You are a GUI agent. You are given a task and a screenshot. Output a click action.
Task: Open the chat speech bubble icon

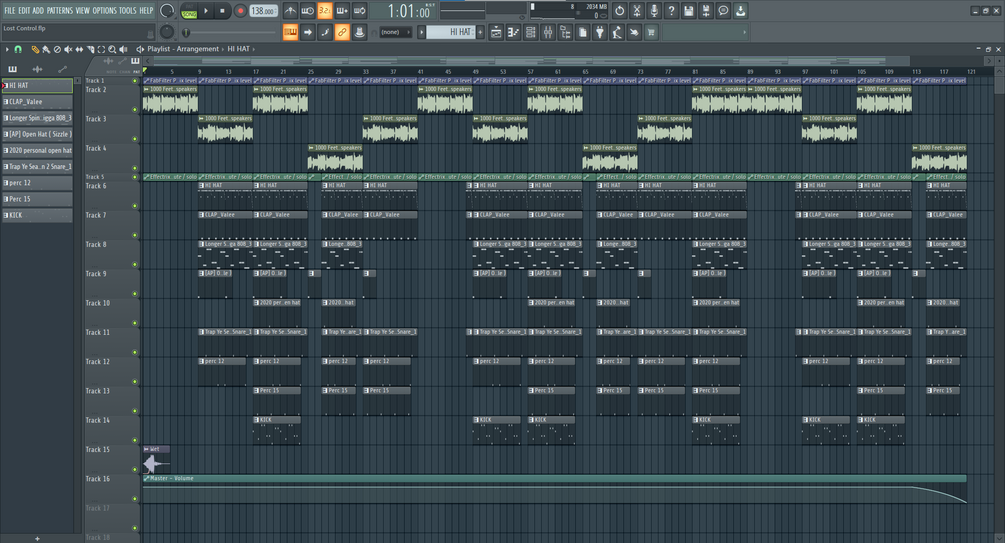pyautogui.click(x=723, y=11)
